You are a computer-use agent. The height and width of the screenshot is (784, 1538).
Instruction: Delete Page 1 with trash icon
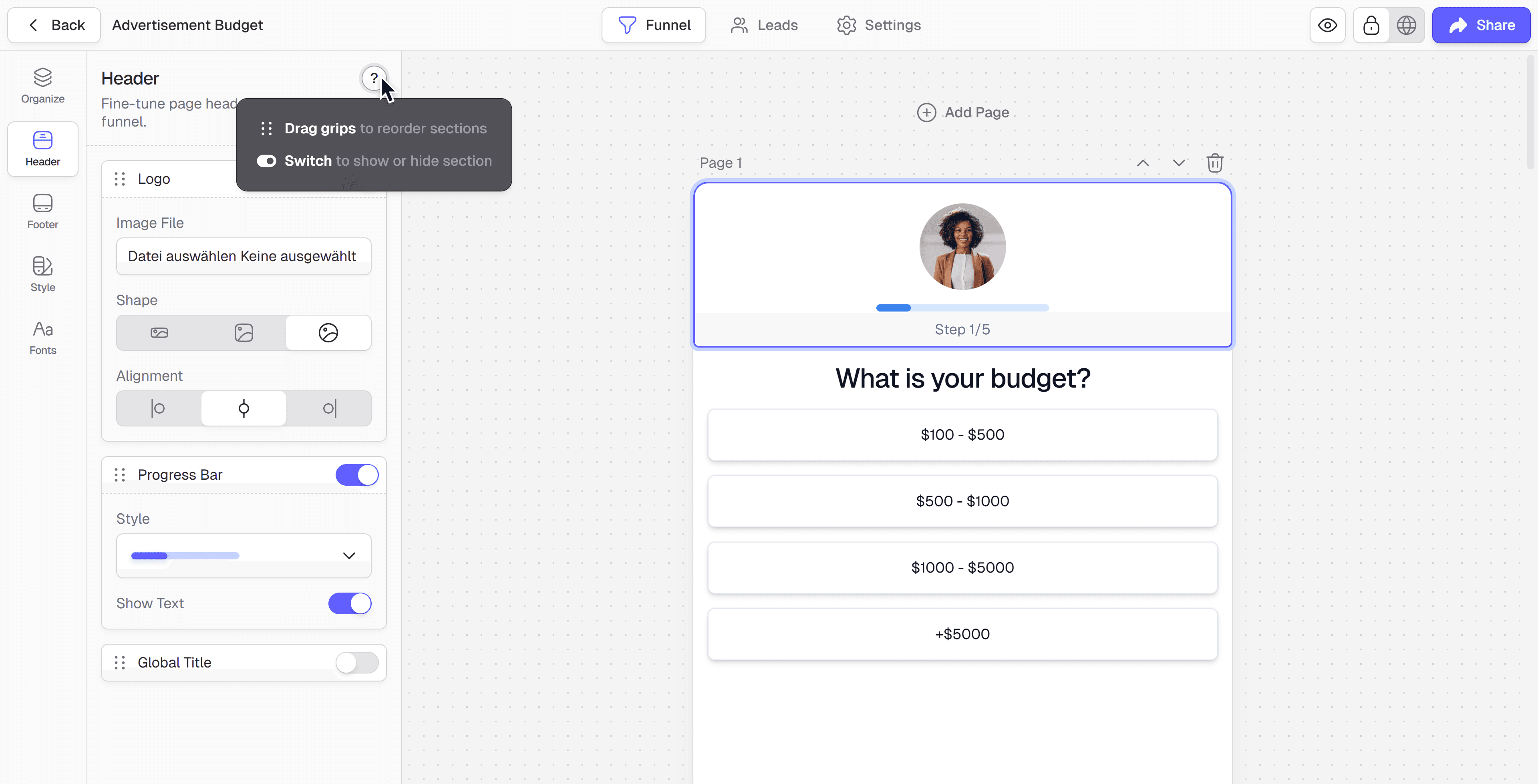pos(1215,163)
